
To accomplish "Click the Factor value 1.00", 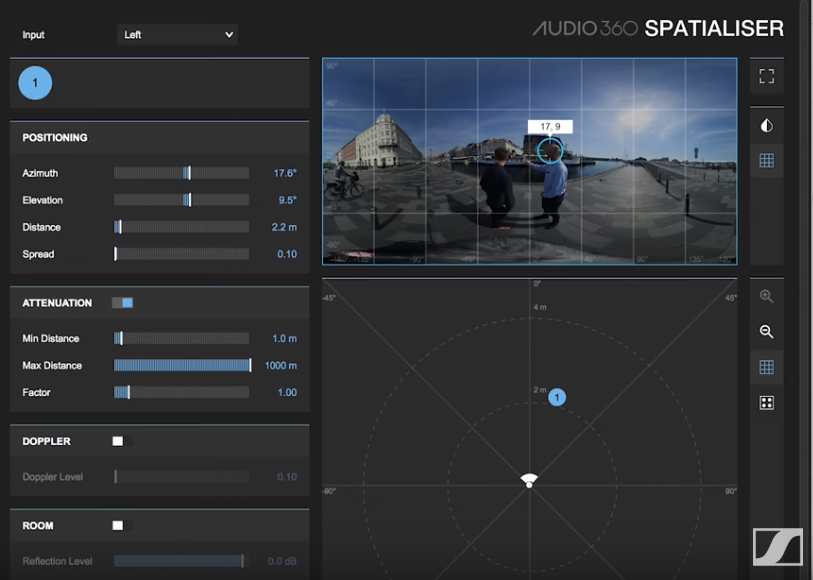I will click(287, 392).
